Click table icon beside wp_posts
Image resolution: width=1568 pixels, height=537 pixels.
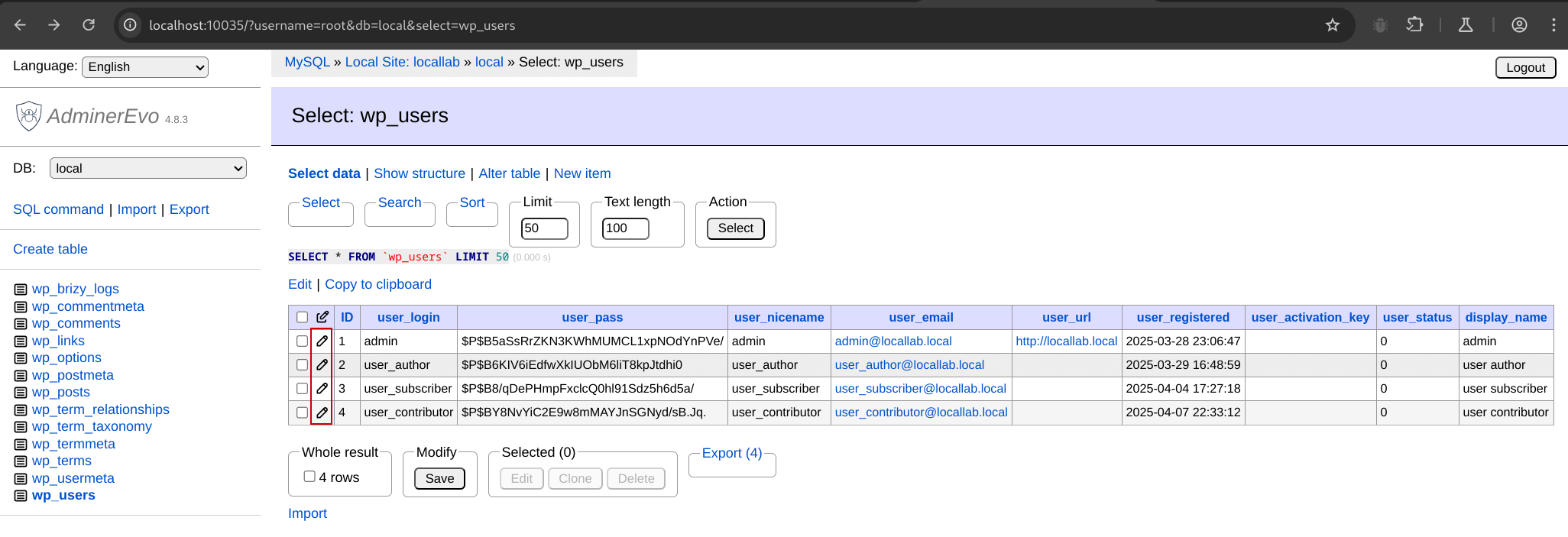(21, 393)
